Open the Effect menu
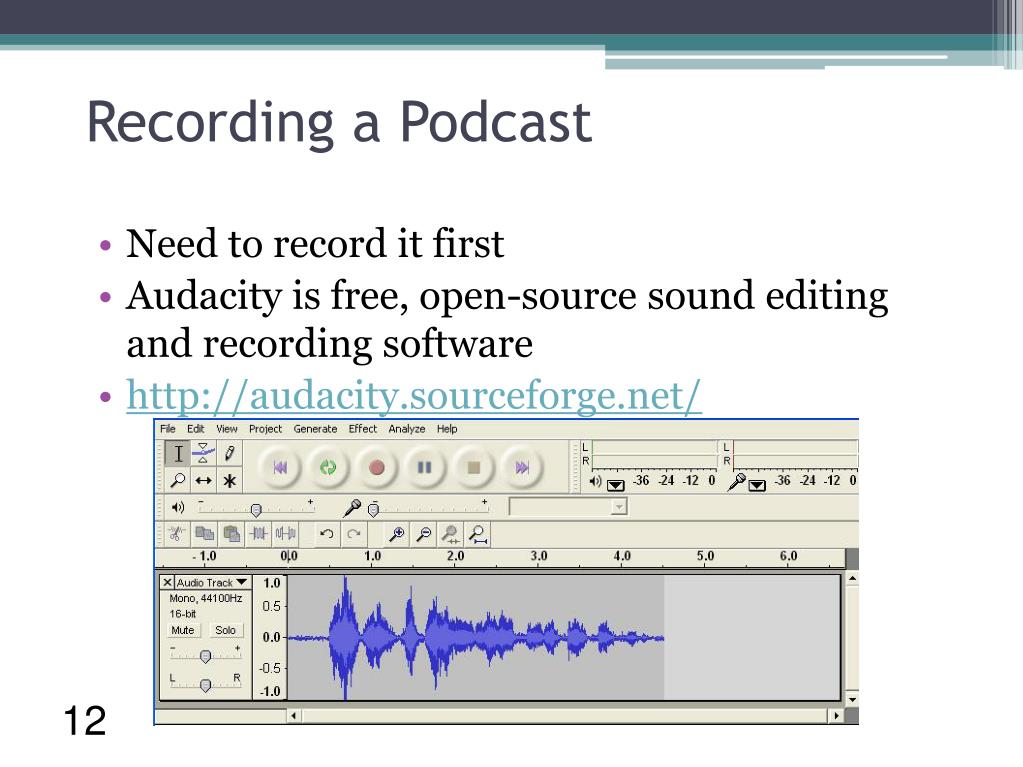 click(363, 429)
